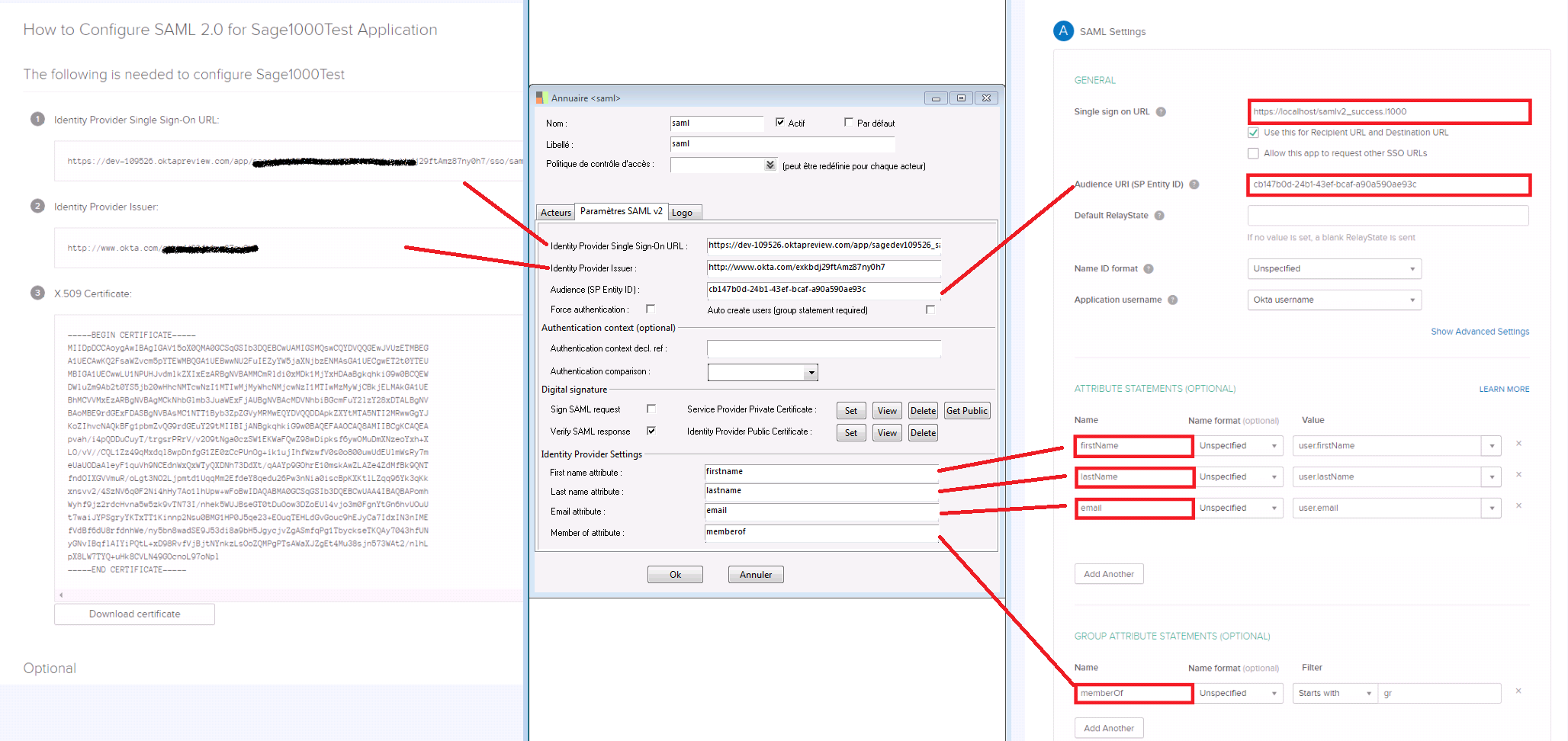Viewport: 1568px width, 741px height.
Task: Enable Auto create users checkbox
Action: [930, 310]
